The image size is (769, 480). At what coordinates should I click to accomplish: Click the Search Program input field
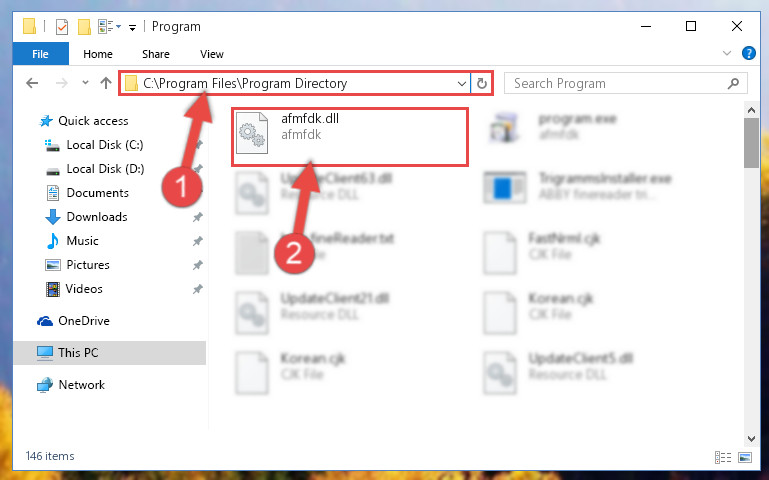point(618,83)
